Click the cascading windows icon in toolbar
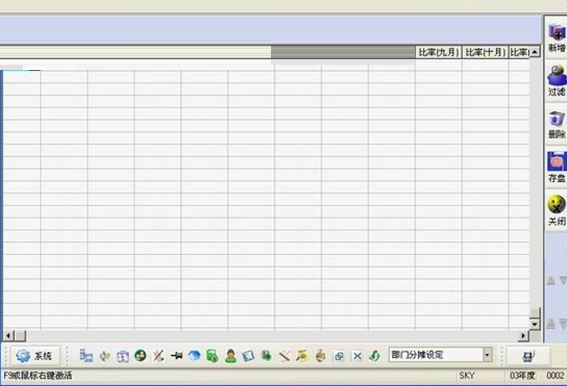Viewport: 567px width, 386px height. tap(339, 356)
